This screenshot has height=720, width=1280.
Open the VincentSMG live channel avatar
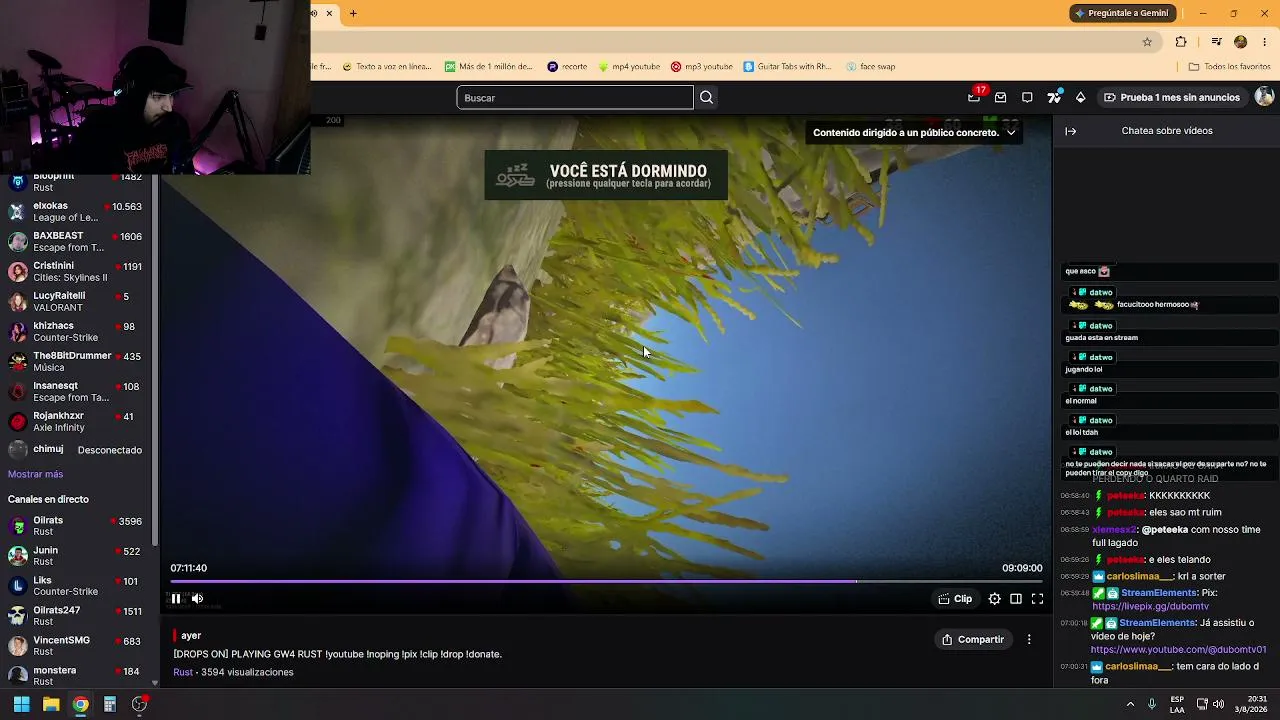[17, 646]
